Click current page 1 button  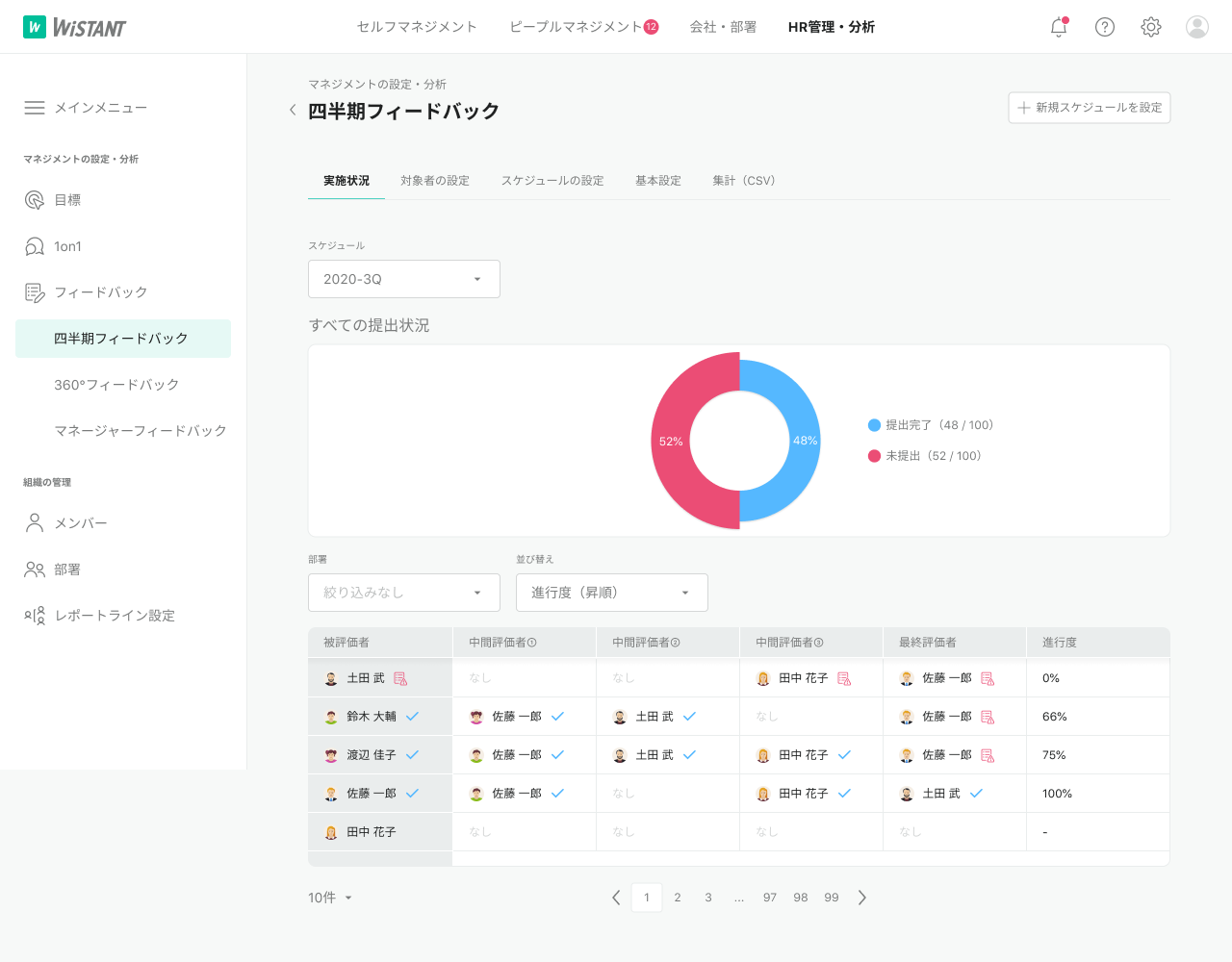point(647,898)
